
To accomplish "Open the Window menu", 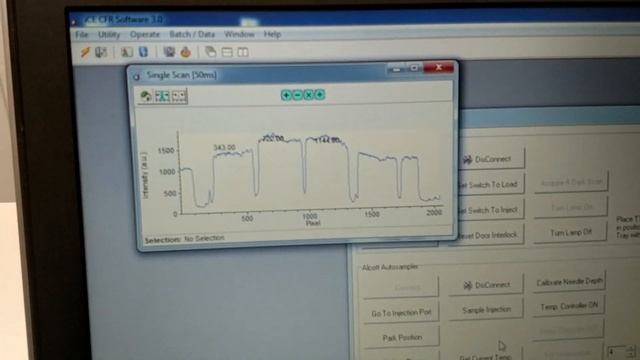I will pos(239,34).
